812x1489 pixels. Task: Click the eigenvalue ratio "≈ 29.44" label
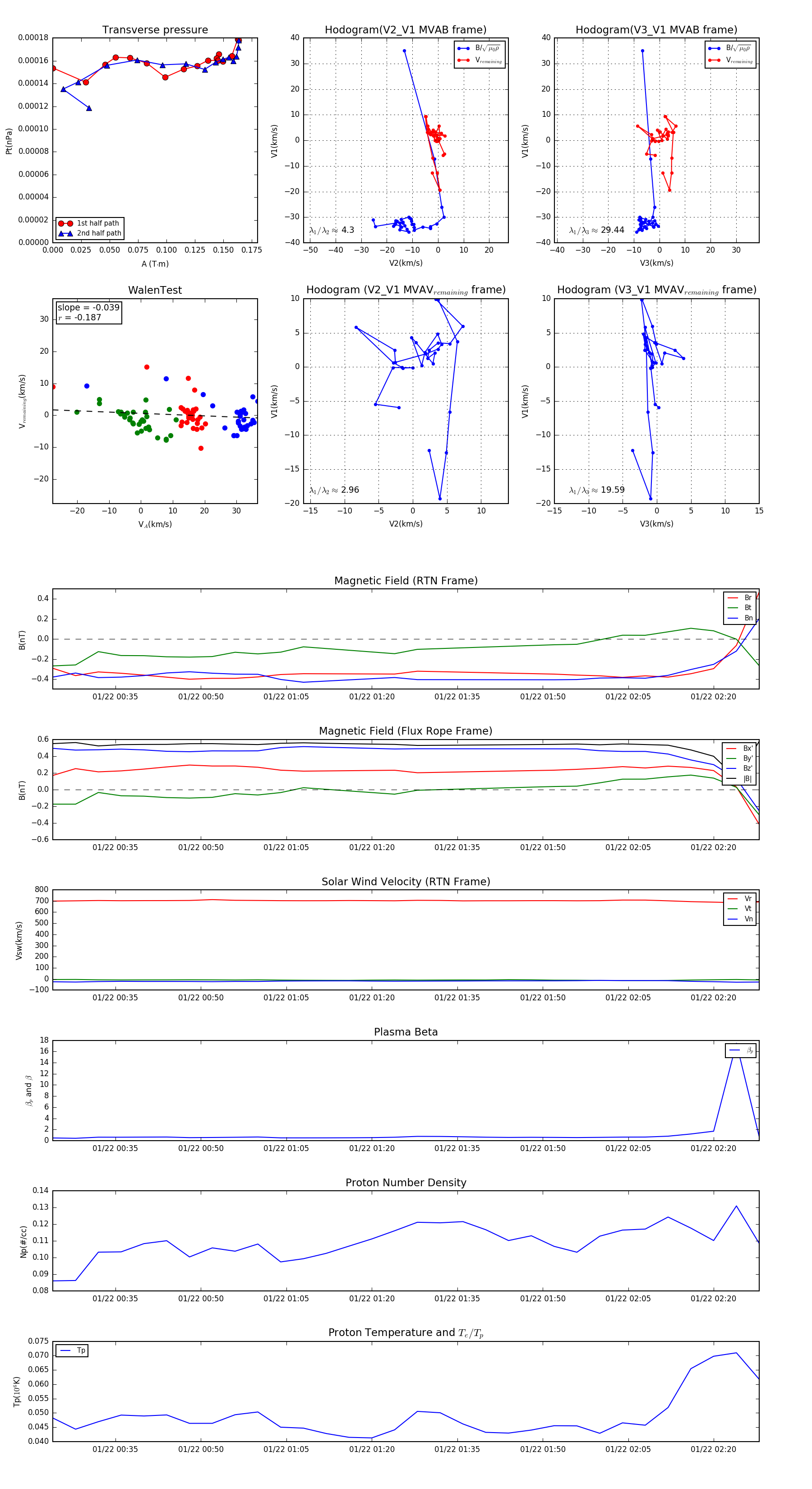tap(596, 230)
